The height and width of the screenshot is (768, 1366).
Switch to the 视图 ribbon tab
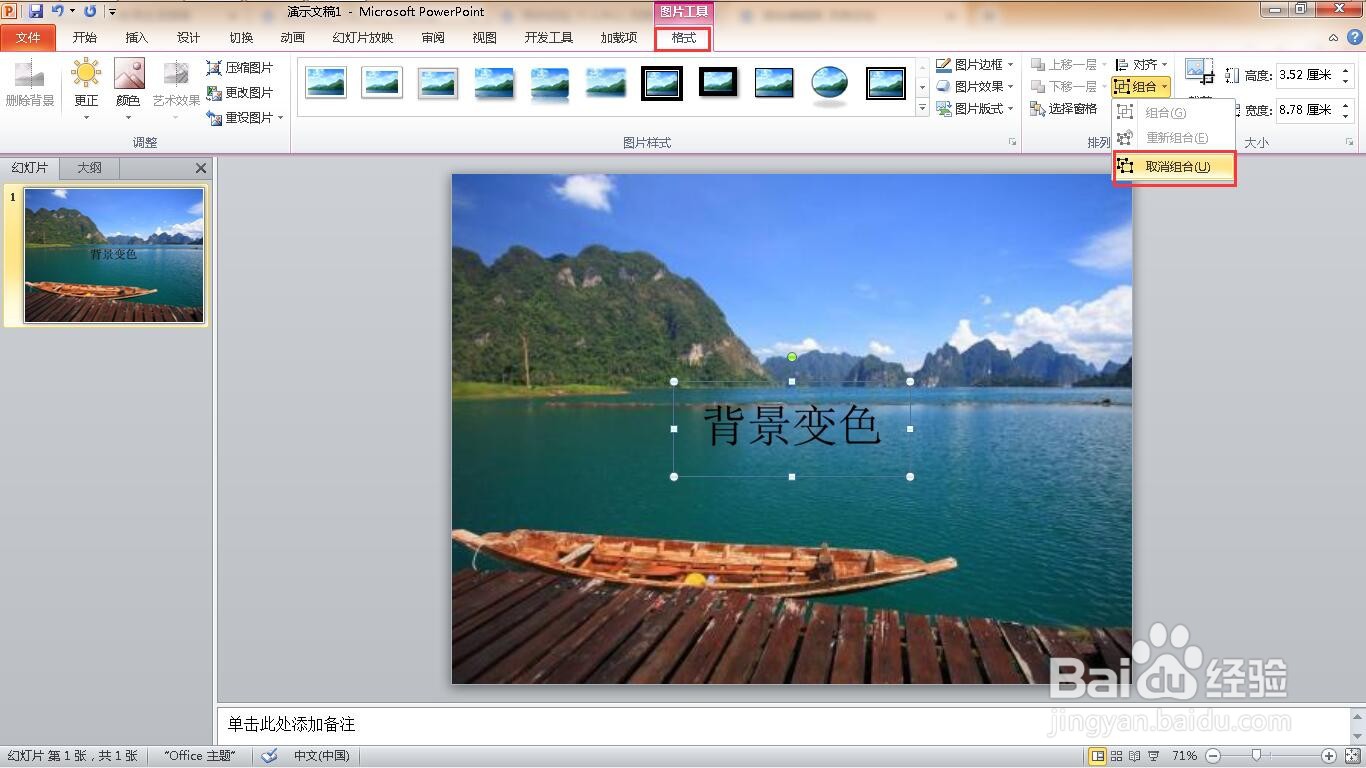tap(485, 38)
